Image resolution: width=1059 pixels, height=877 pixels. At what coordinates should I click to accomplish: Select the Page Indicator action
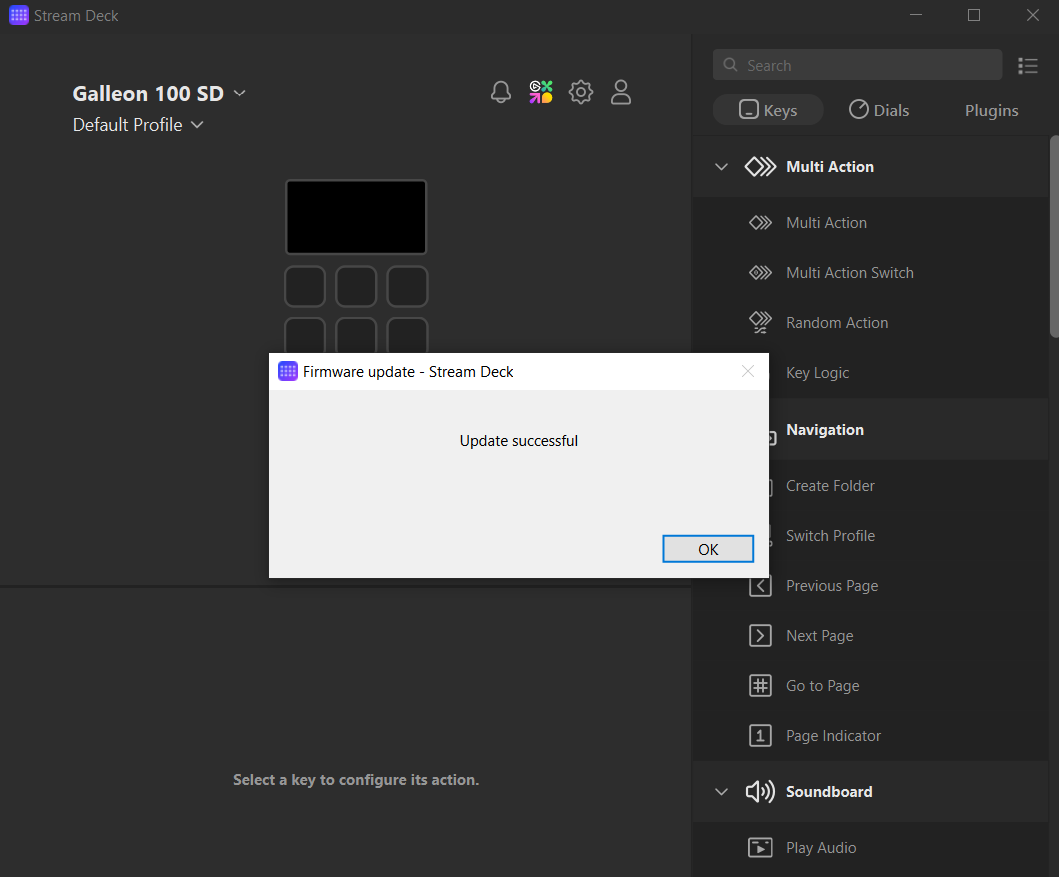click(834, 735)
